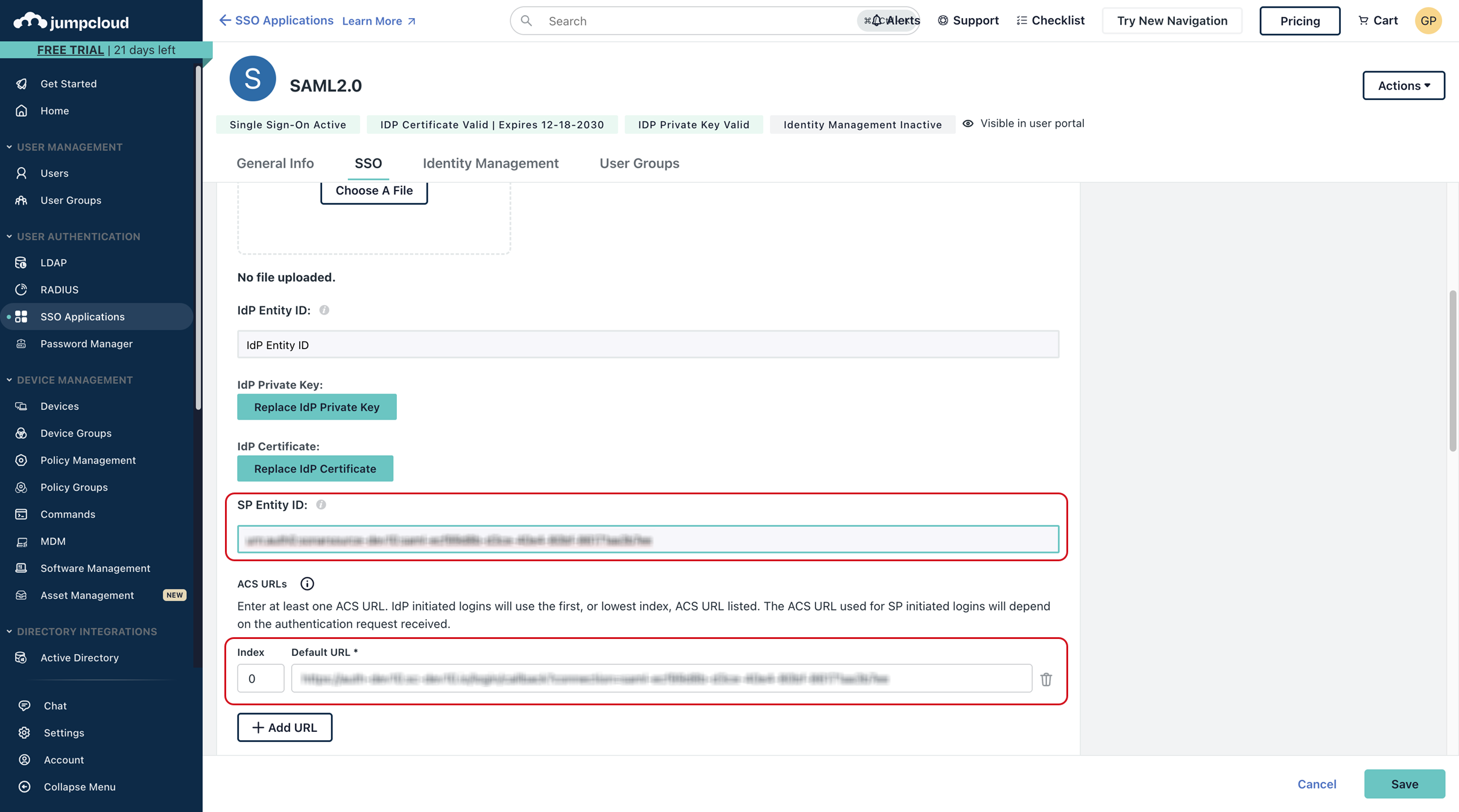Open Commands in sidebar

click(68, 514)
